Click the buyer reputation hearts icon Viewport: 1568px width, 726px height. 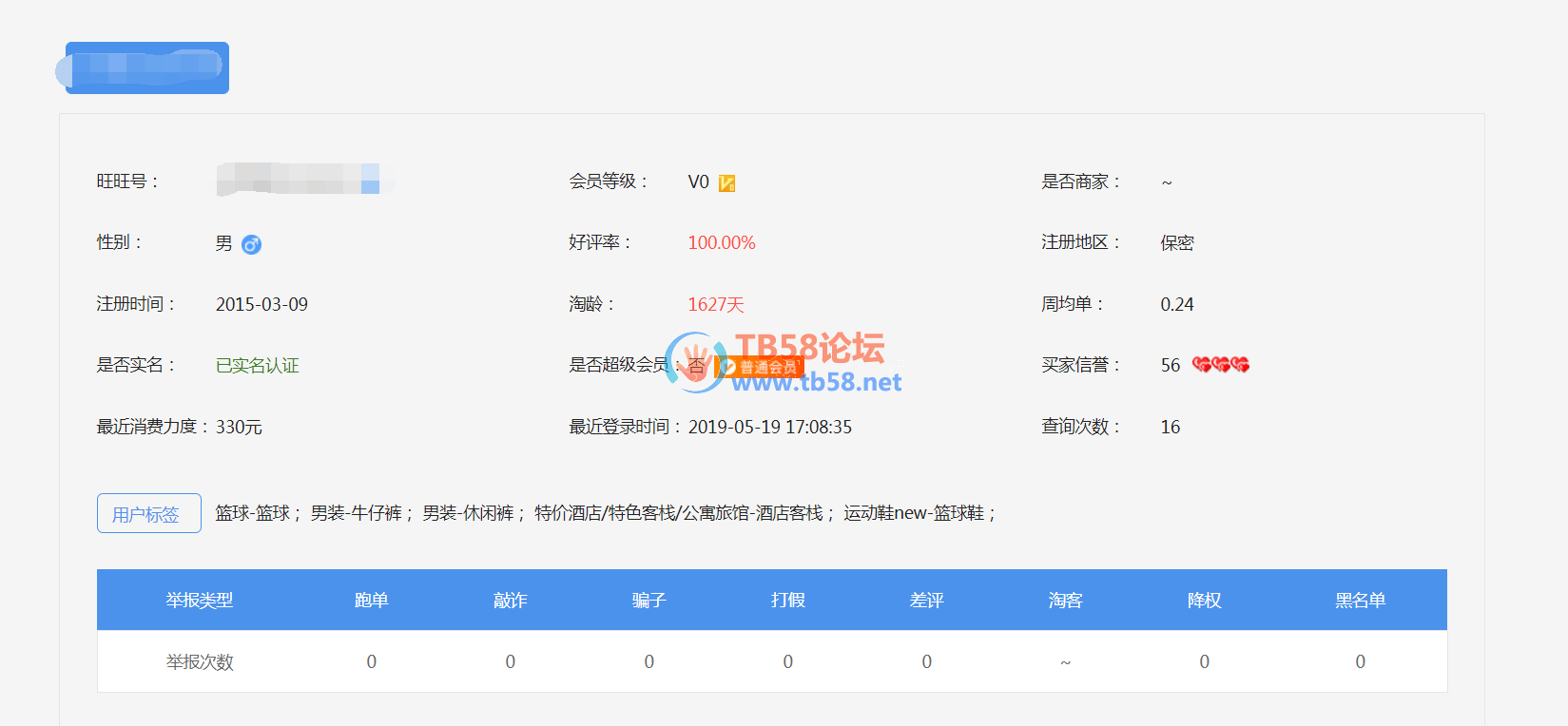1220,365
